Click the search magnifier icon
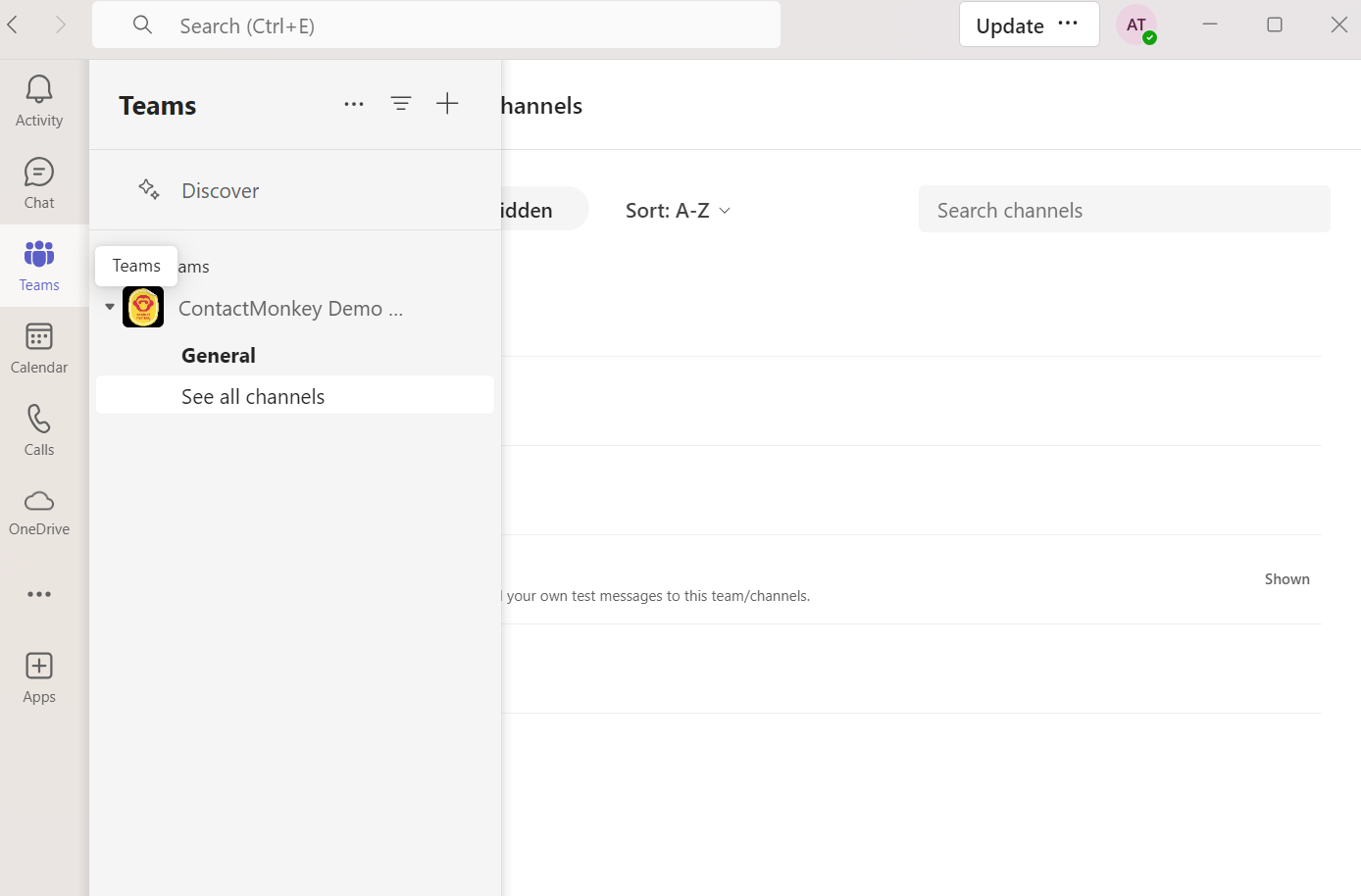This screenshot has width=1361, height=896. point(143,25)
